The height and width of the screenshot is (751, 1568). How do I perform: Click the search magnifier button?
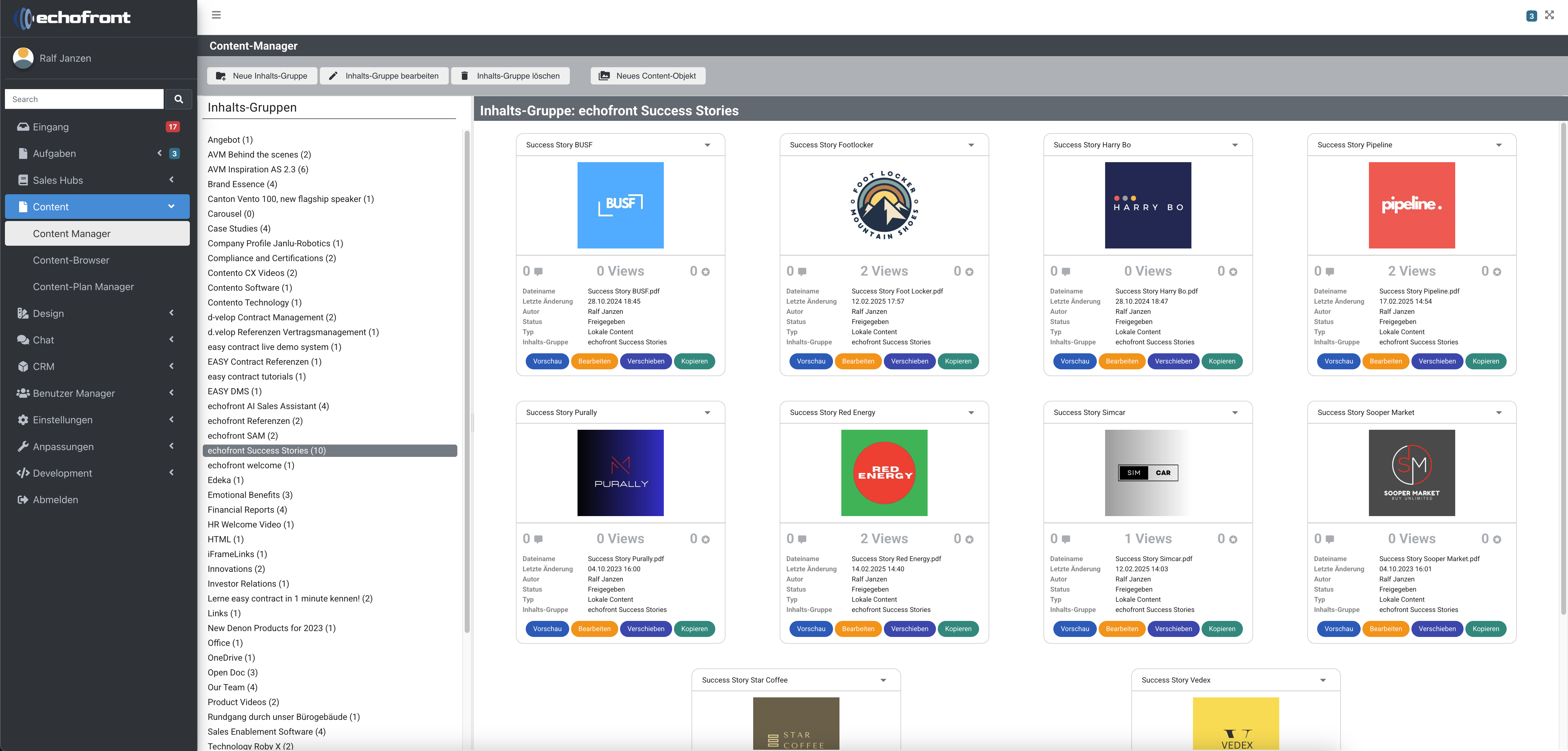pos(178,99)
